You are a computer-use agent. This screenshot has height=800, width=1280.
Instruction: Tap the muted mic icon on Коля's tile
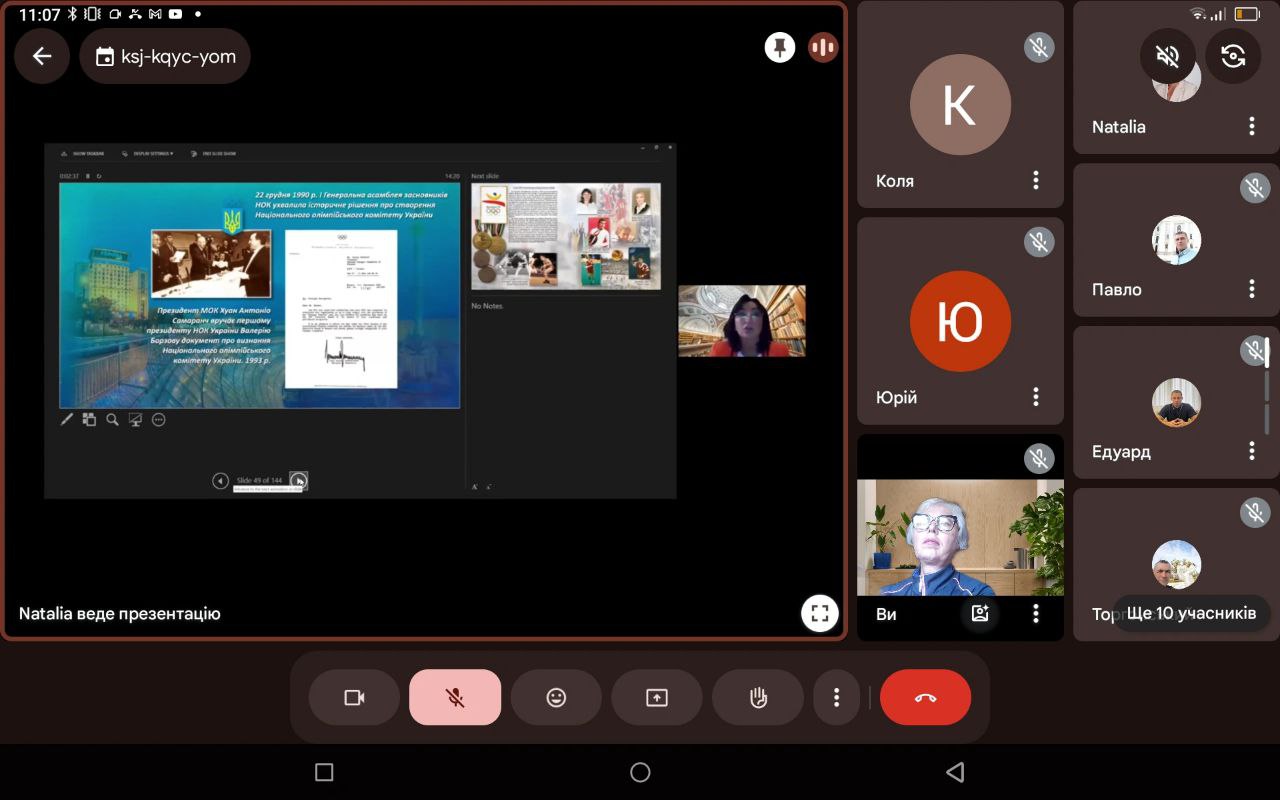click(x=1039, y=47)
